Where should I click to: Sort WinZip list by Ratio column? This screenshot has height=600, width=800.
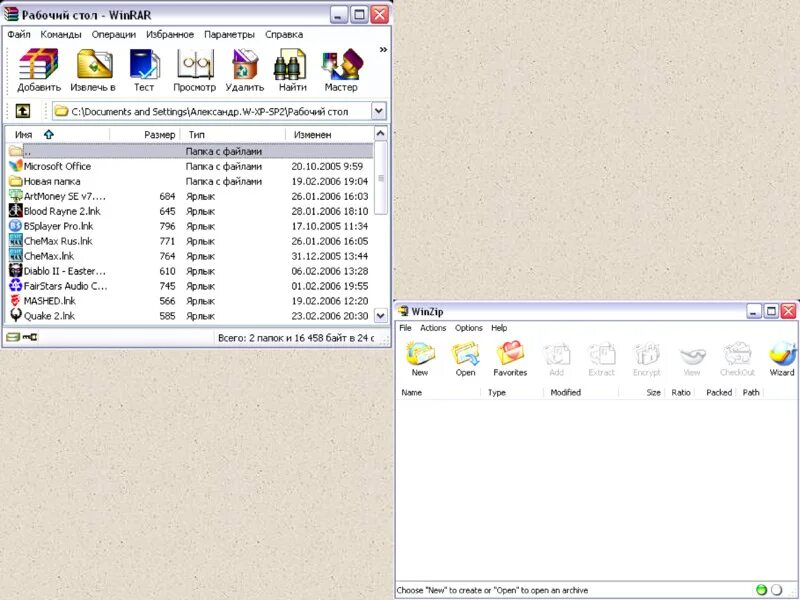click(x=680, y=392)
